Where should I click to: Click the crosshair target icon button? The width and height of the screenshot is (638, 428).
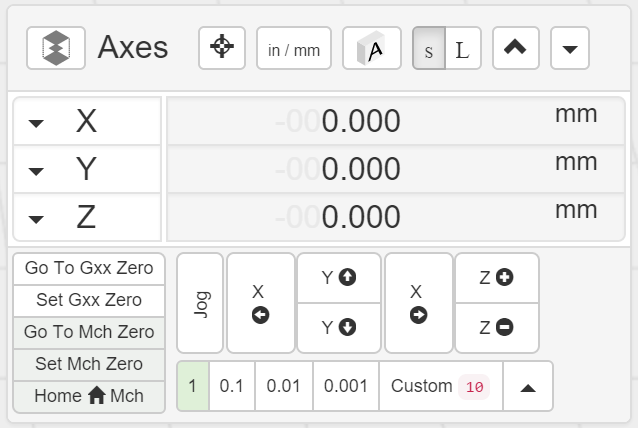click(222, 48)
